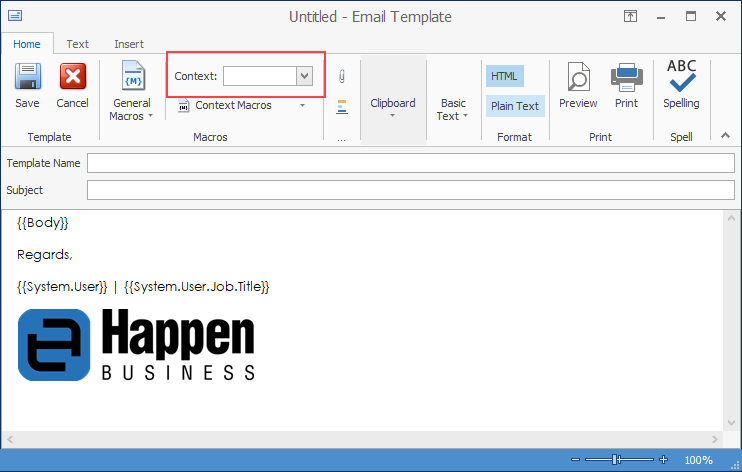Click the {{System.User.Job.Title}} macro
This screenshot has height=472, width=742.
click(196, 286)
